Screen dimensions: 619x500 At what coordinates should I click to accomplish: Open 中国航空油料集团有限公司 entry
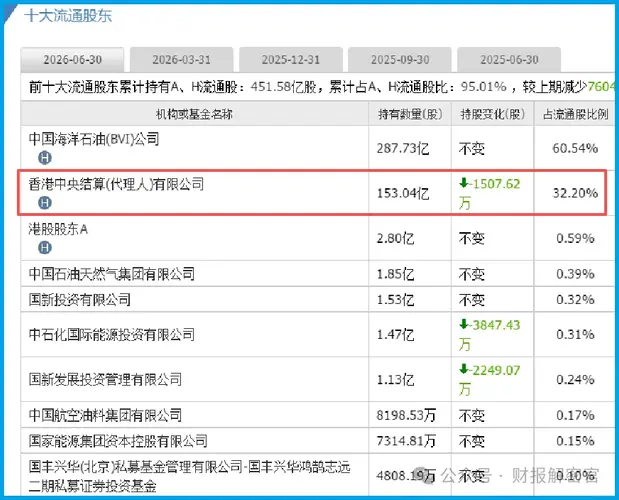105,415
